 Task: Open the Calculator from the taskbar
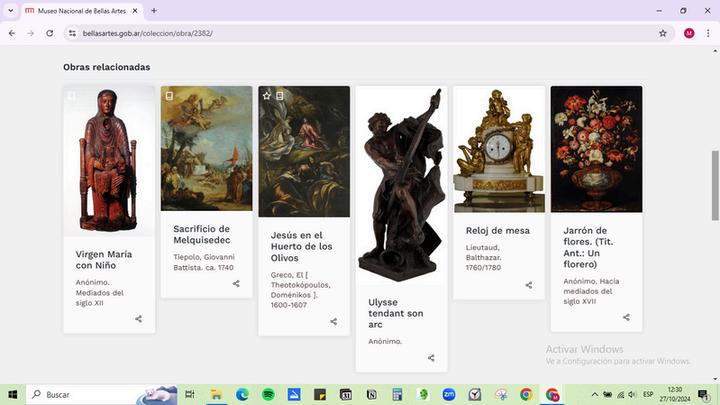[397, 394]
